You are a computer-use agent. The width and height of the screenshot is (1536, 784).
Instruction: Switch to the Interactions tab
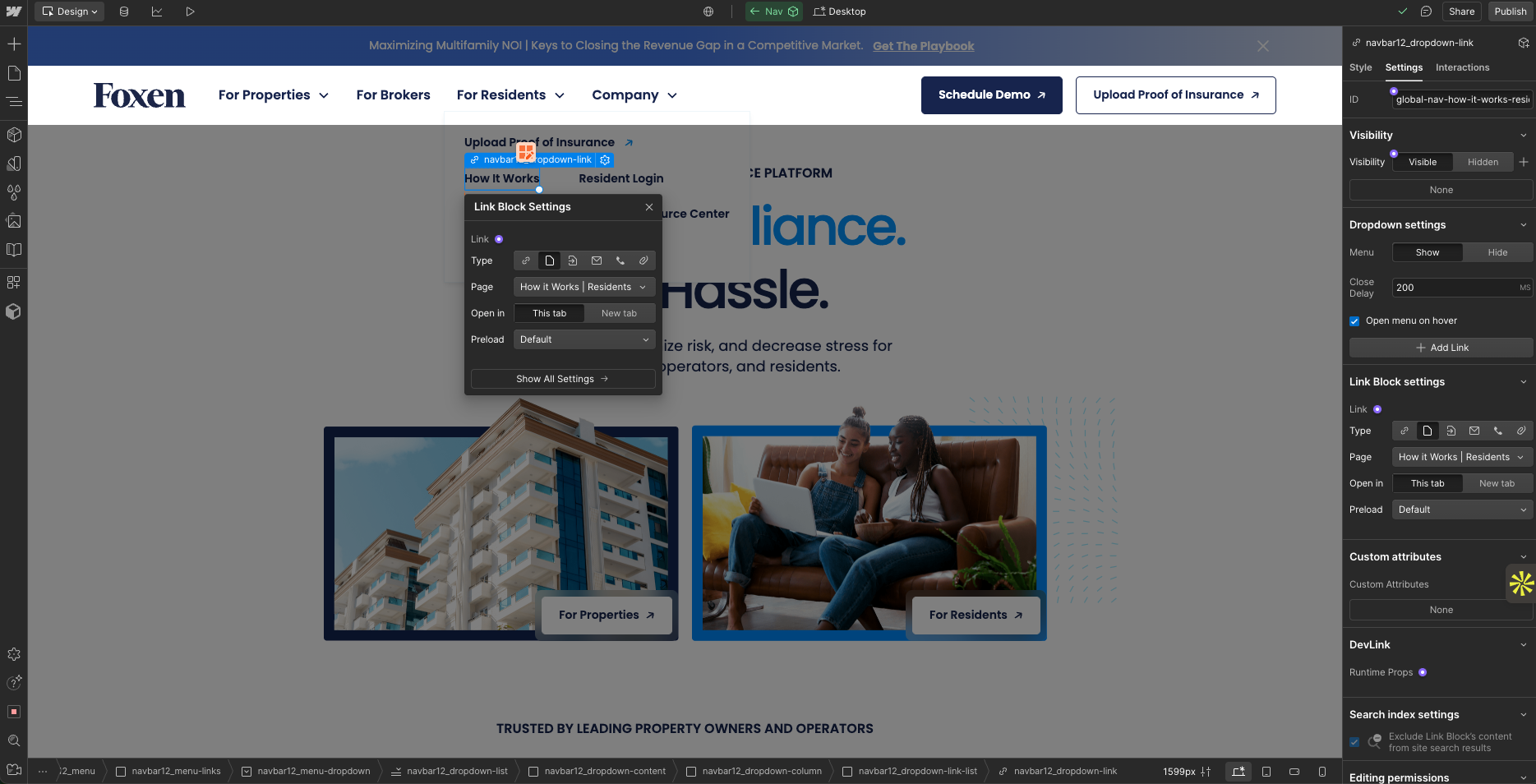pos(1462,67)
